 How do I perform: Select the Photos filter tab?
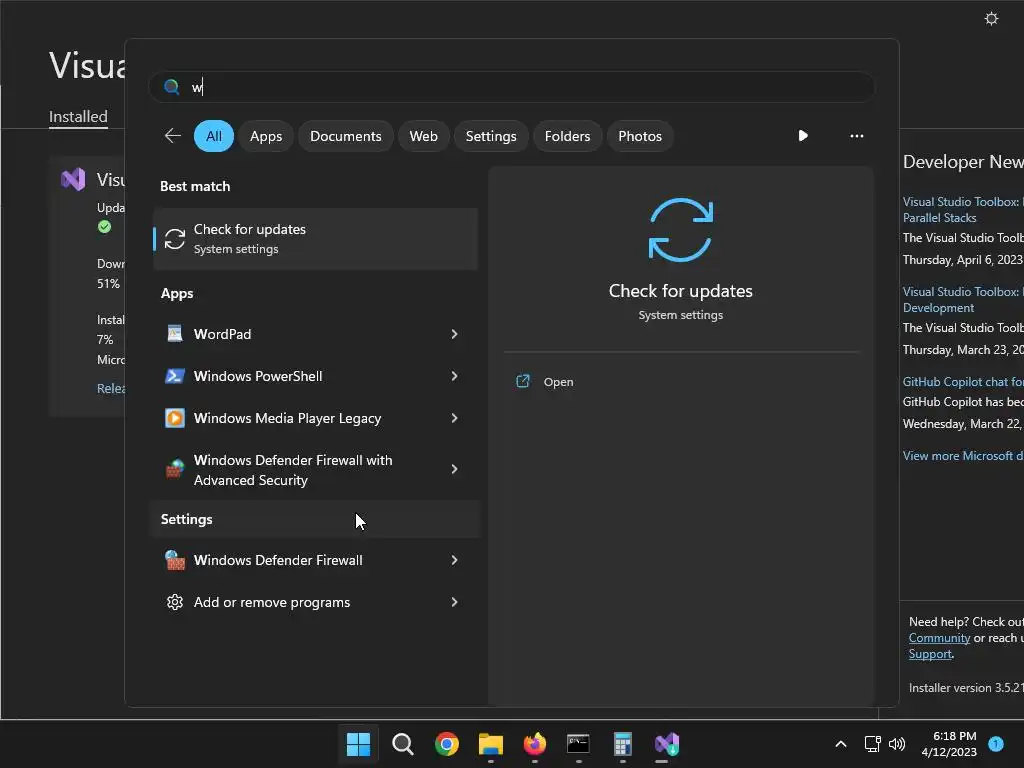[640, 136]
